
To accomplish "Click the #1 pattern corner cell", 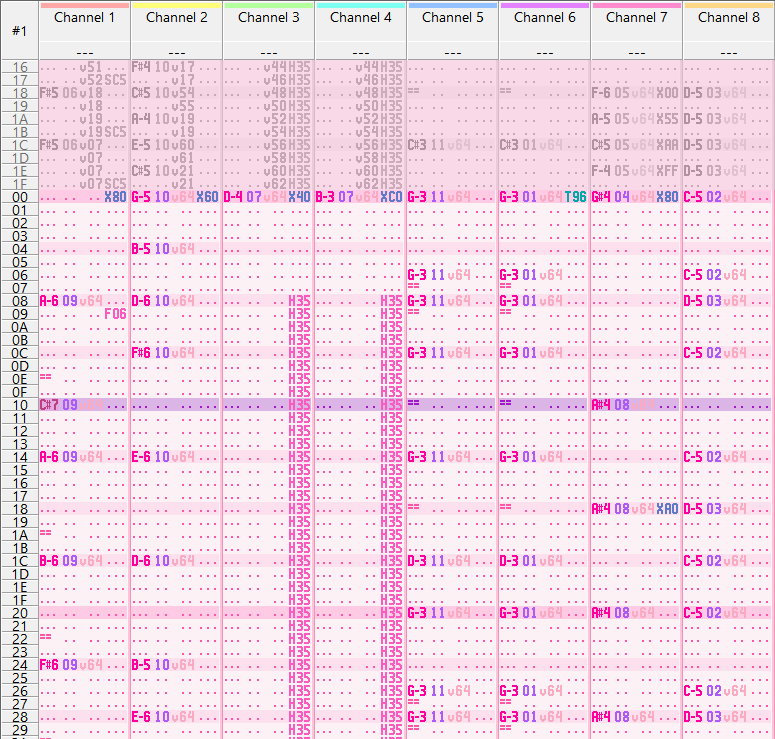I will (x=19, y=30).
